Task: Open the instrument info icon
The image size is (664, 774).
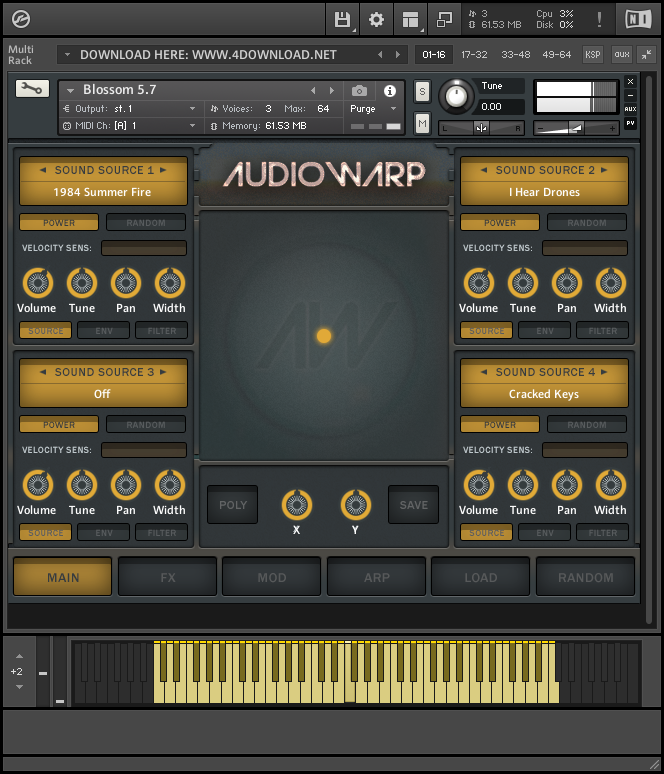Action: click(390, 91)
